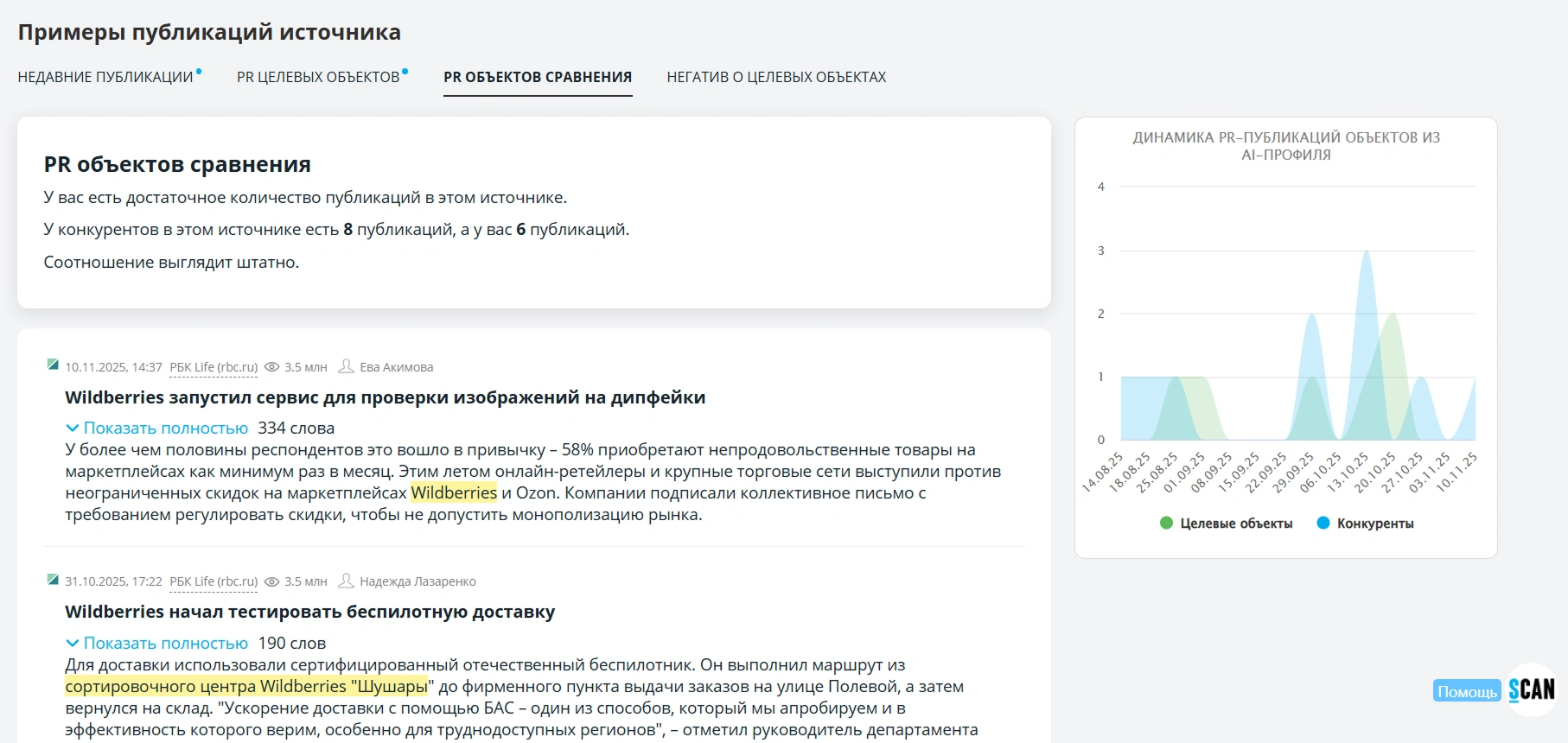Open РБК Life source link in first article
Viewport: 1568px width, 743px height.
[214, 367]
